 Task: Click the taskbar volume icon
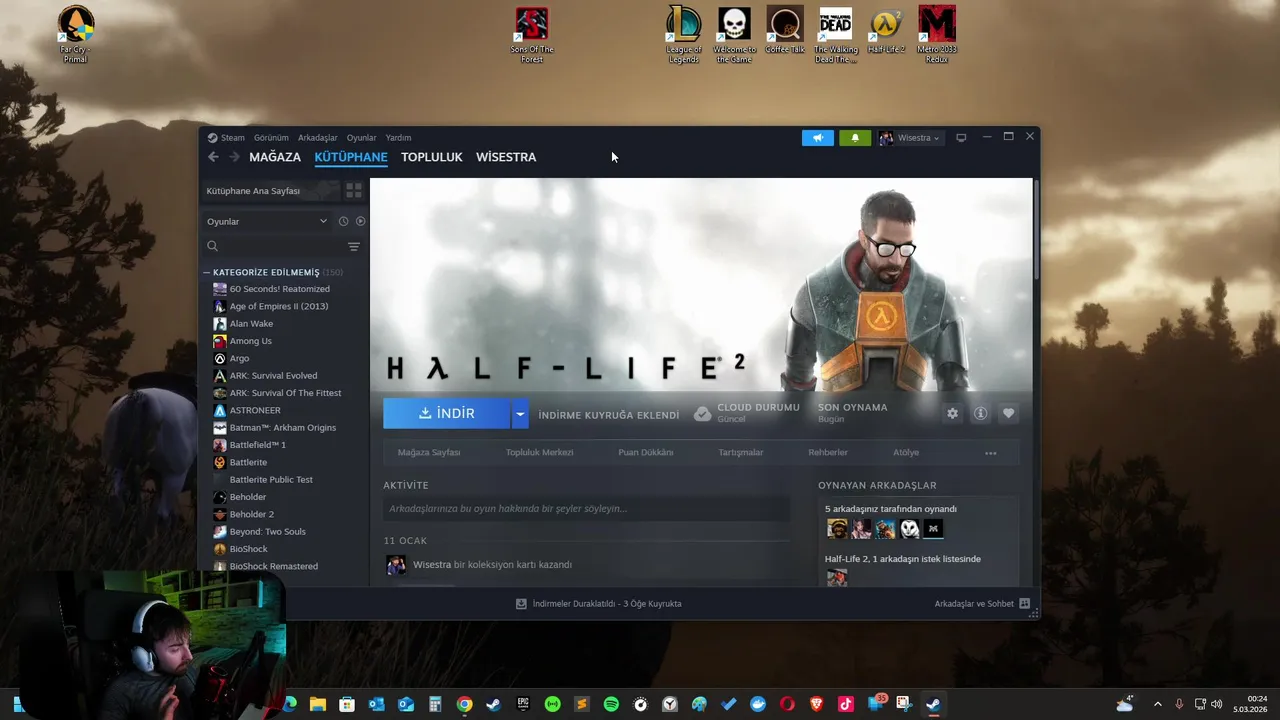pyautogui.click(x=1216, y=704)
